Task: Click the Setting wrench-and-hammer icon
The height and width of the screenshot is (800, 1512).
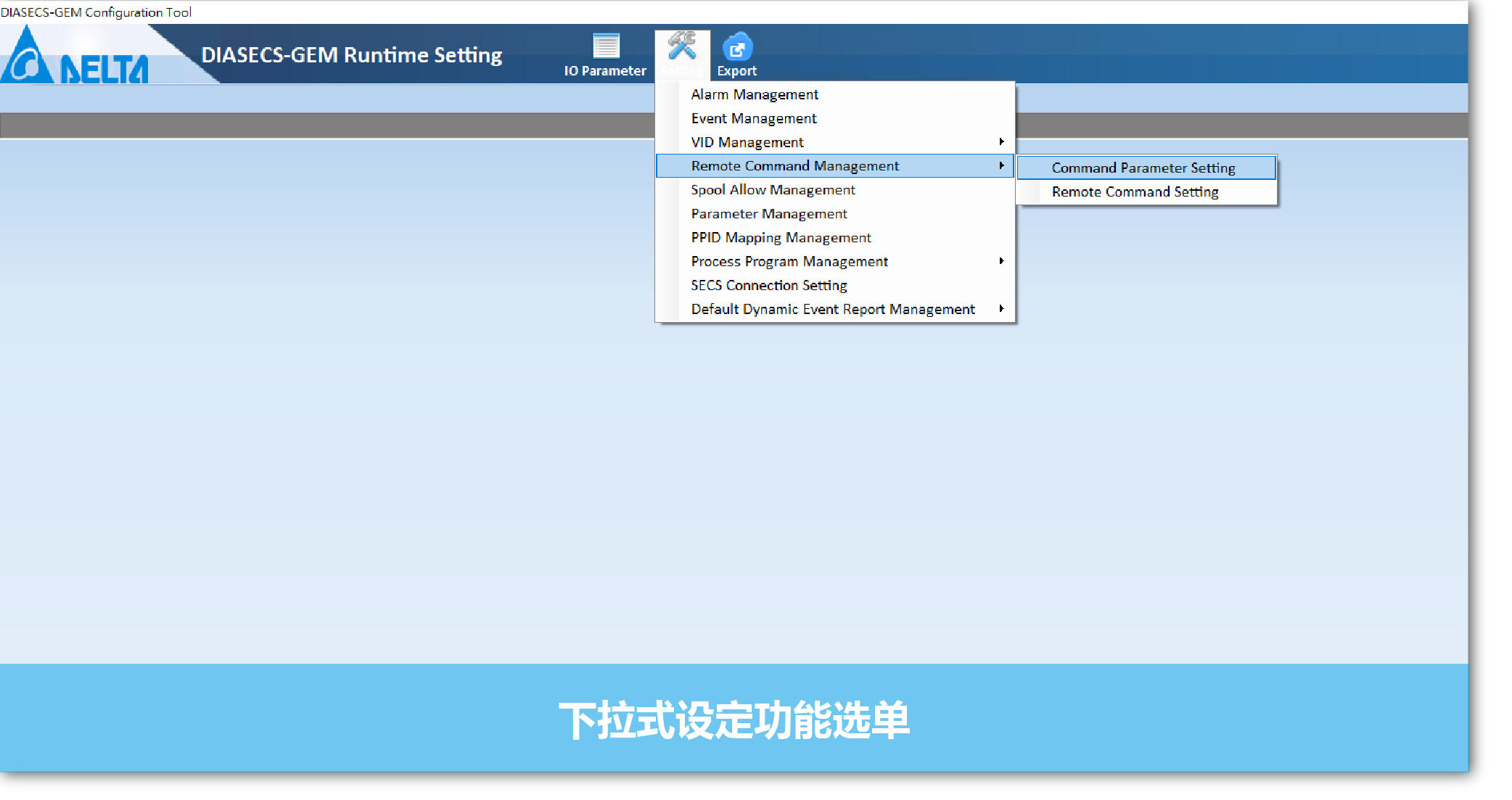Action: tap(682, 46)
